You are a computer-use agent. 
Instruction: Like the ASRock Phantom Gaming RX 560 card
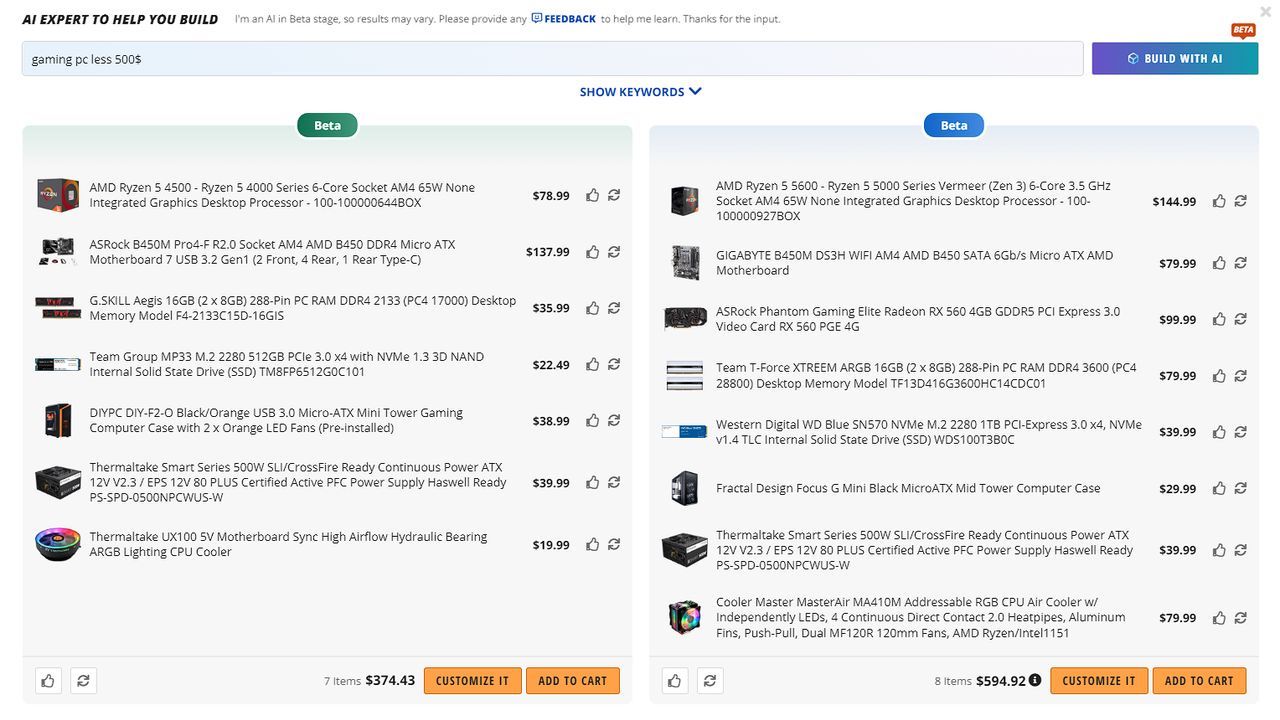coord(1219,320)
